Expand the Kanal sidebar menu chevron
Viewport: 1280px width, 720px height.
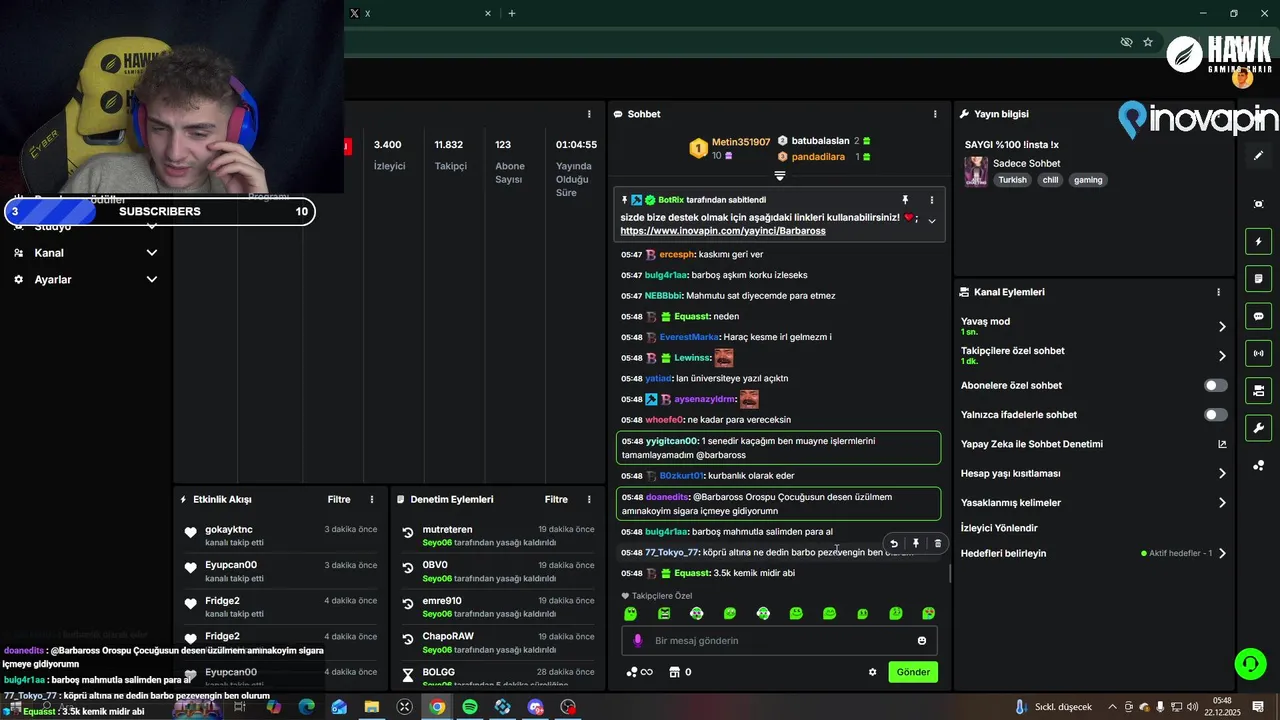(152, 253)
